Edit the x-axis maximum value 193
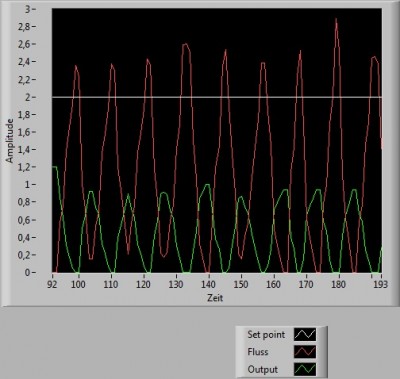Screen dimensions: 400x379 point(380,284)
